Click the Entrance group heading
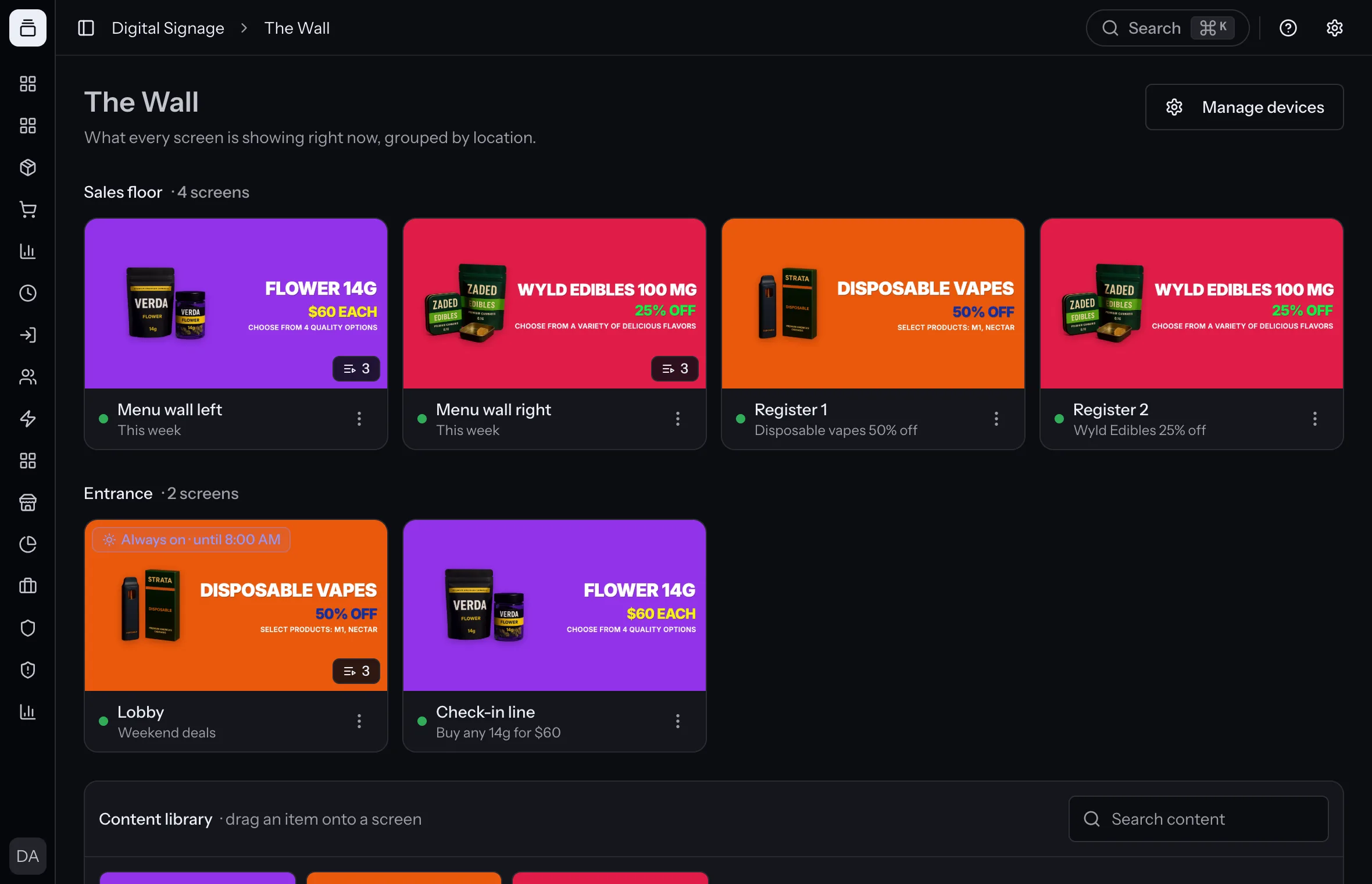The height and width of the screenshot is (884, 1372). pos(118,493)
